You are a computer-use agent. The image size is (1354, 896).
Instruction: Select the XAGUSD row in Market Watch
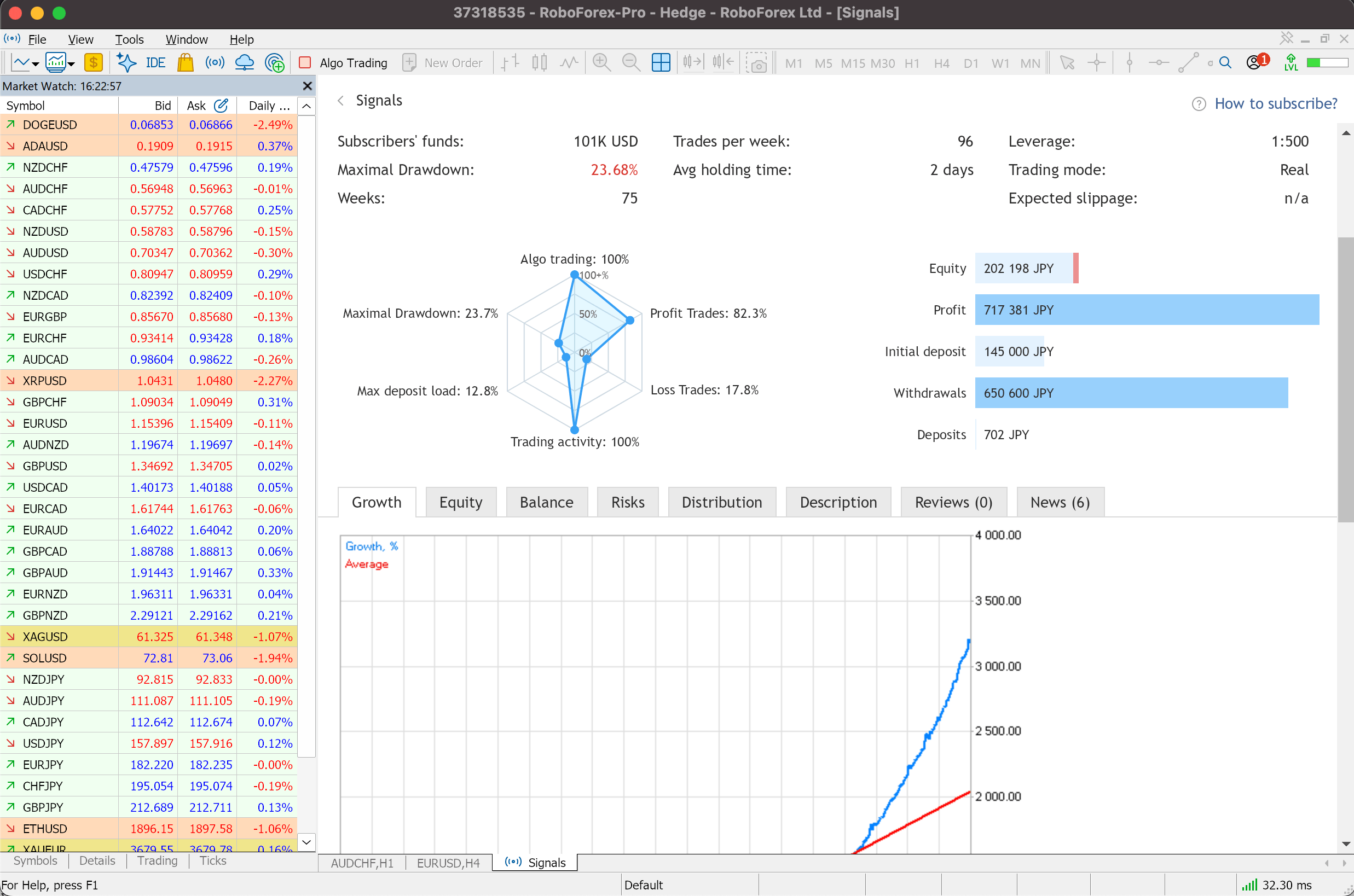pyautogui.click(x=149, y=637)
